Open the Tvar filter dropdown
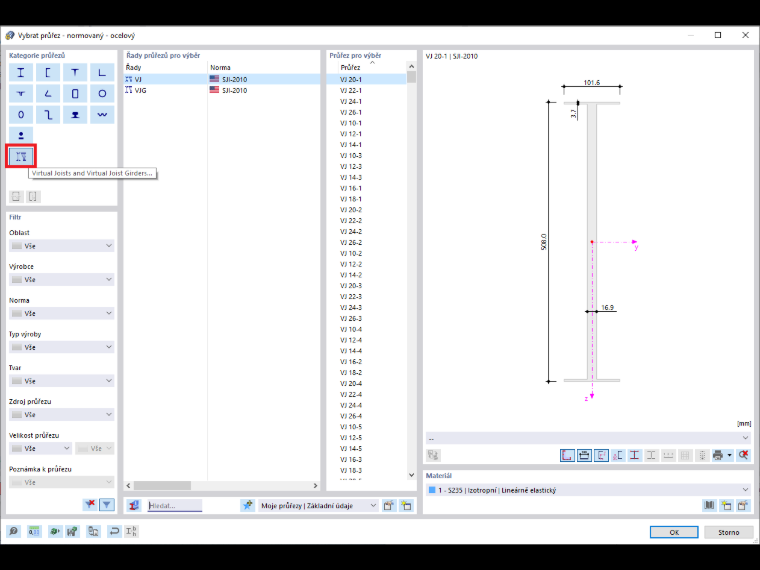Viewport: 760px width, 570px height. [x=62, y=381]
